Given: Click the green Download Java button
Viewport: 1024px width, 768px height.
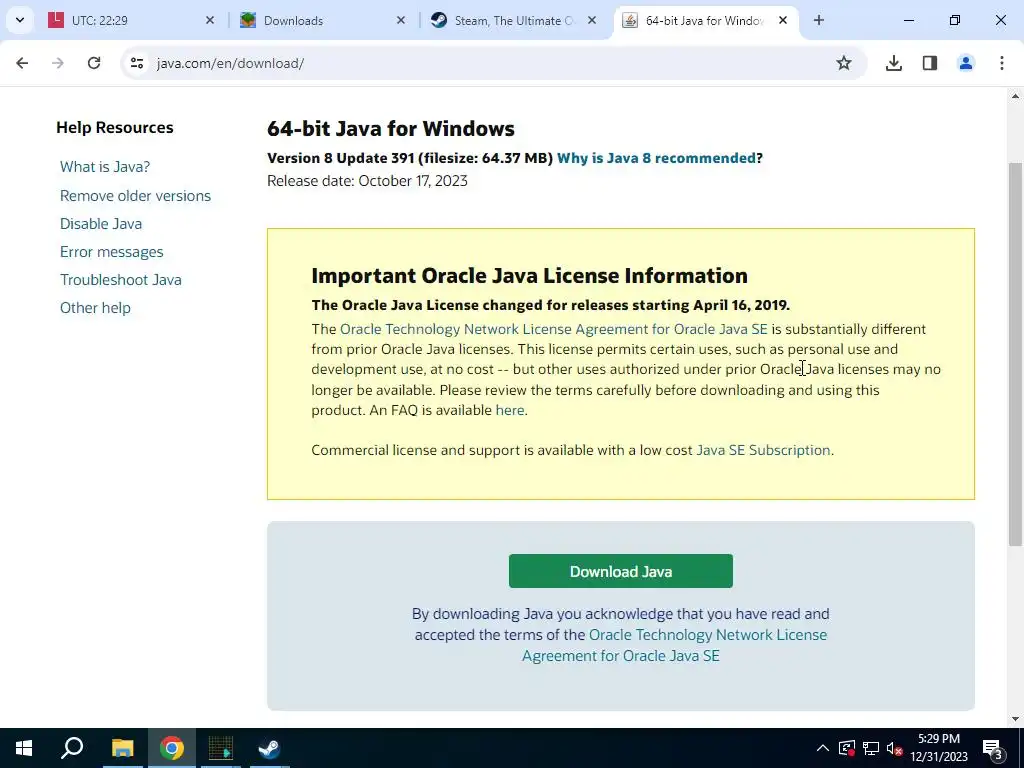Looking at the screenshot, I should (x=620, y=571).
